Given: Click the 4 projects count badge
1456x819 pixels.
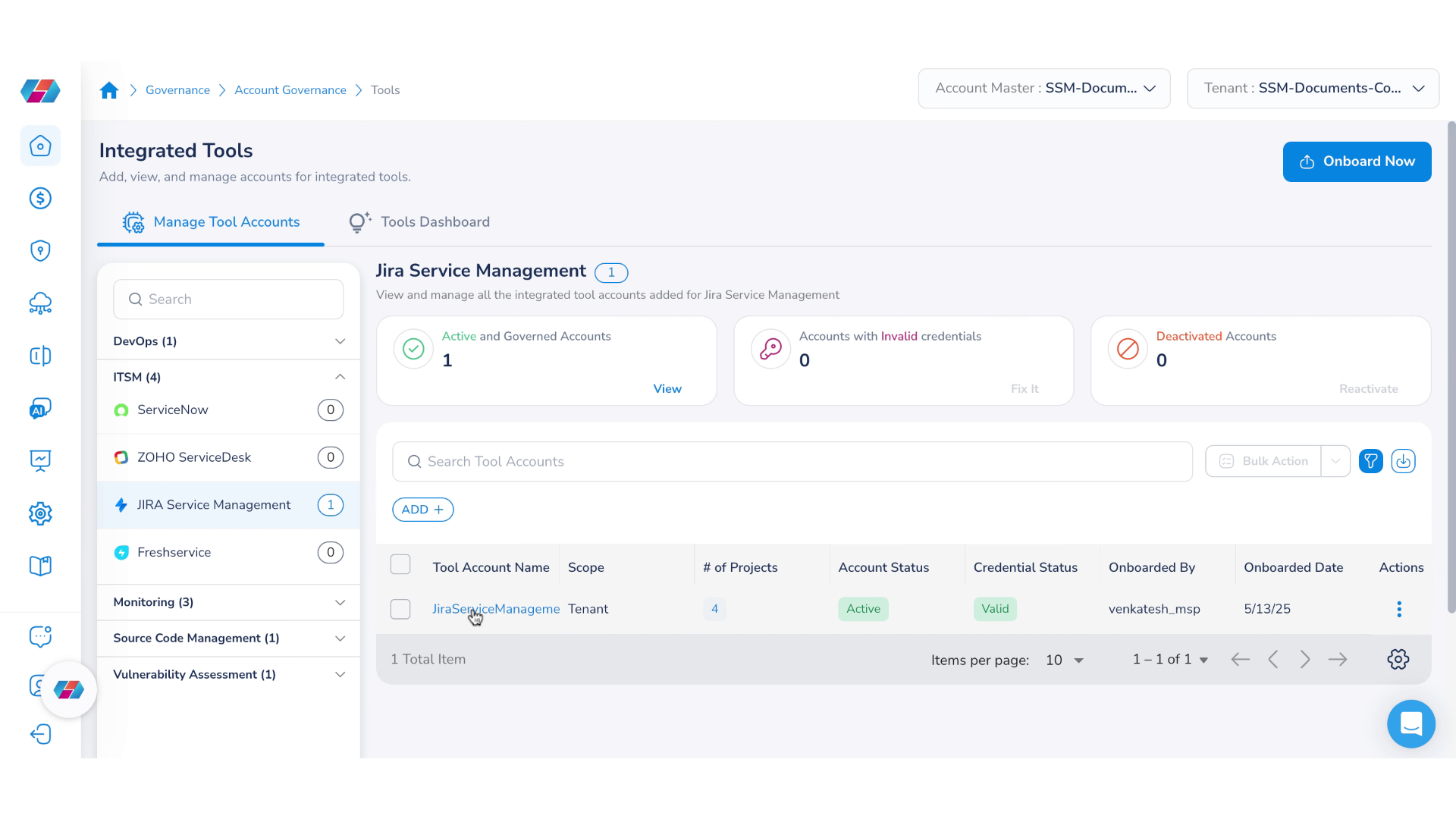Looking at the screenshot, I should click(x=714, y=609).
